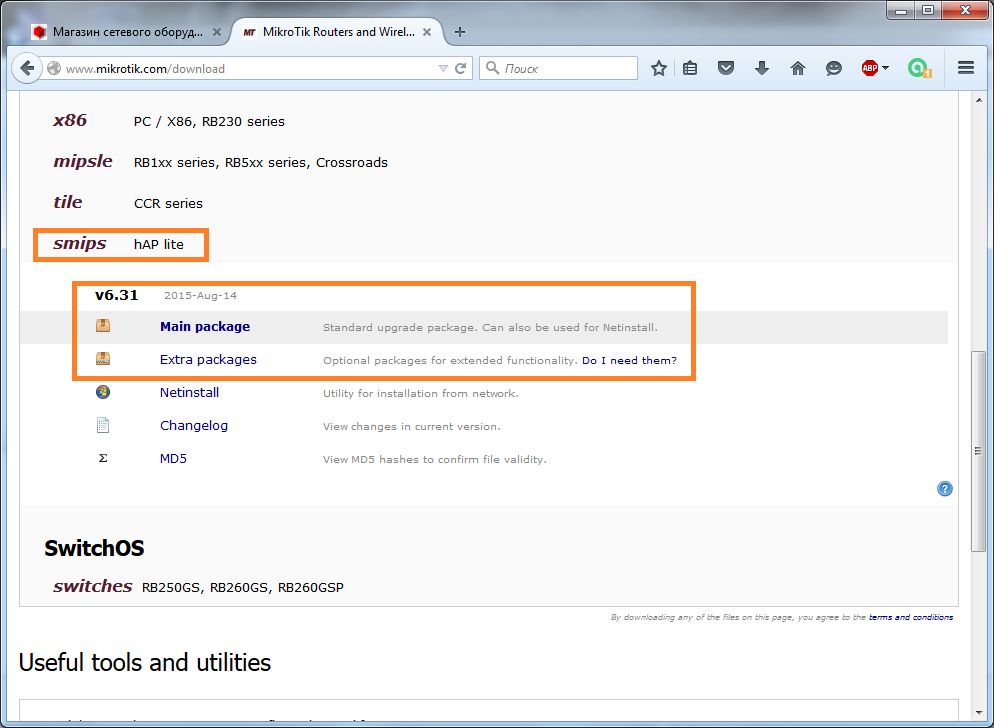The height and width of the screenshot is (728, 994).
Task: Click the blue help question mark icon
Action: point(945,489)
